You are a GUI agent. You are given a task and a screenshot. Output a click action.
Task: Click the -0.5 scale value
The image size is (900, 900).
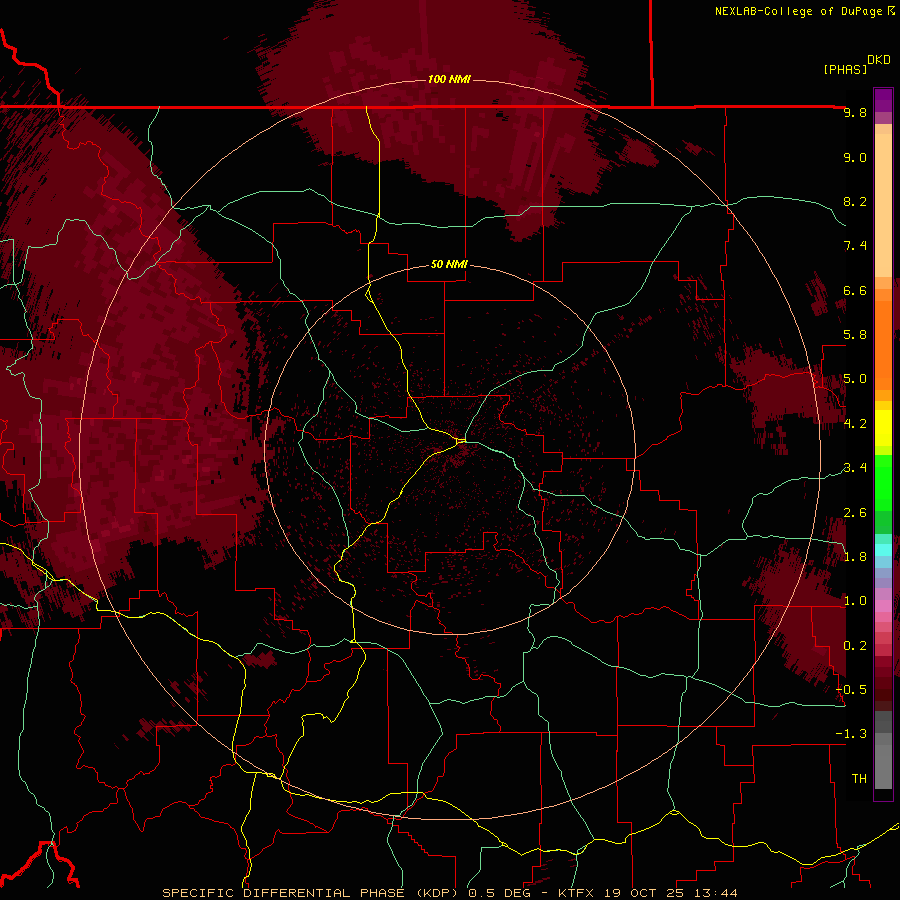coord(851,690)
